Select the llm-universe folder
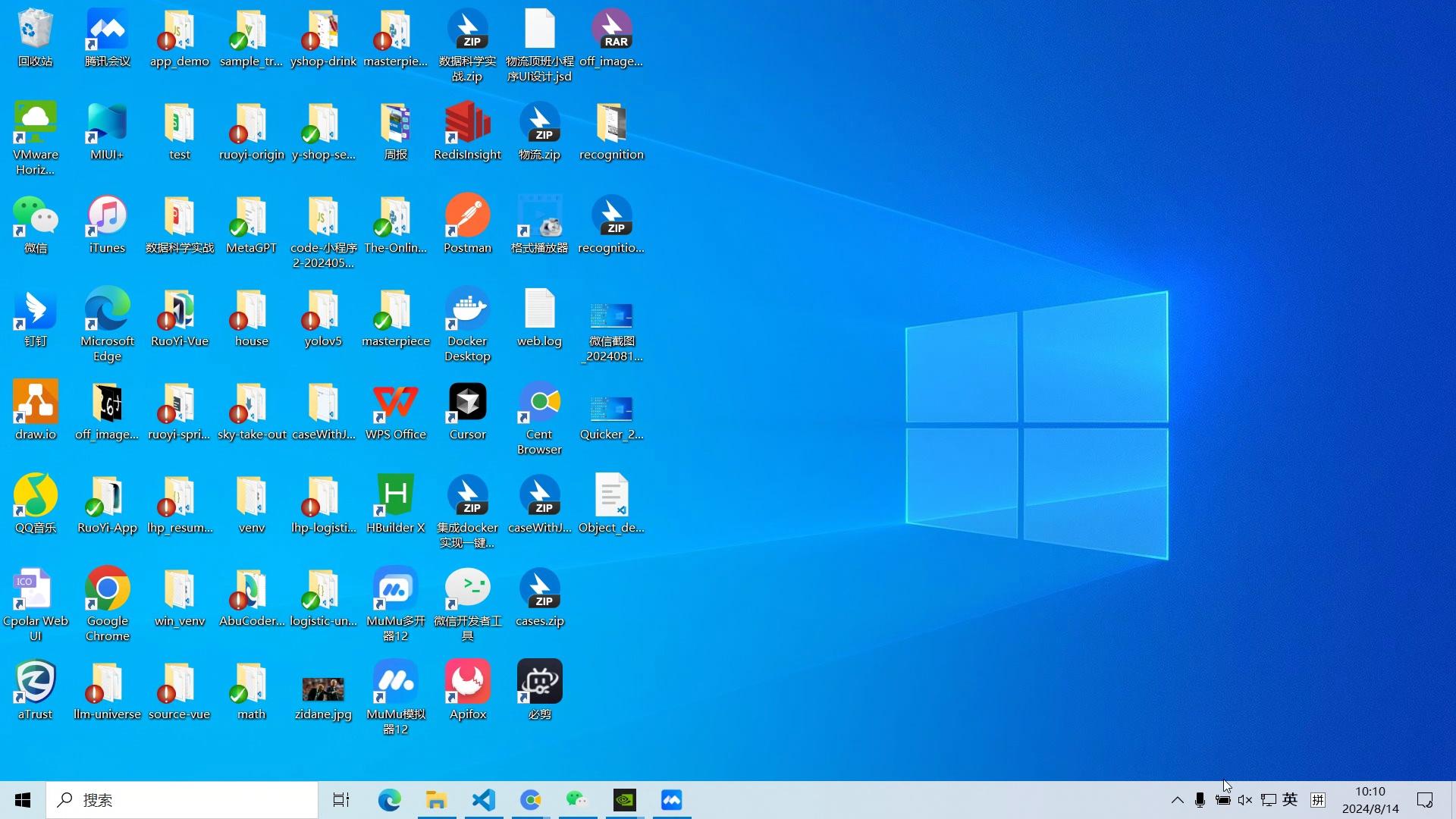 point(107,691)
